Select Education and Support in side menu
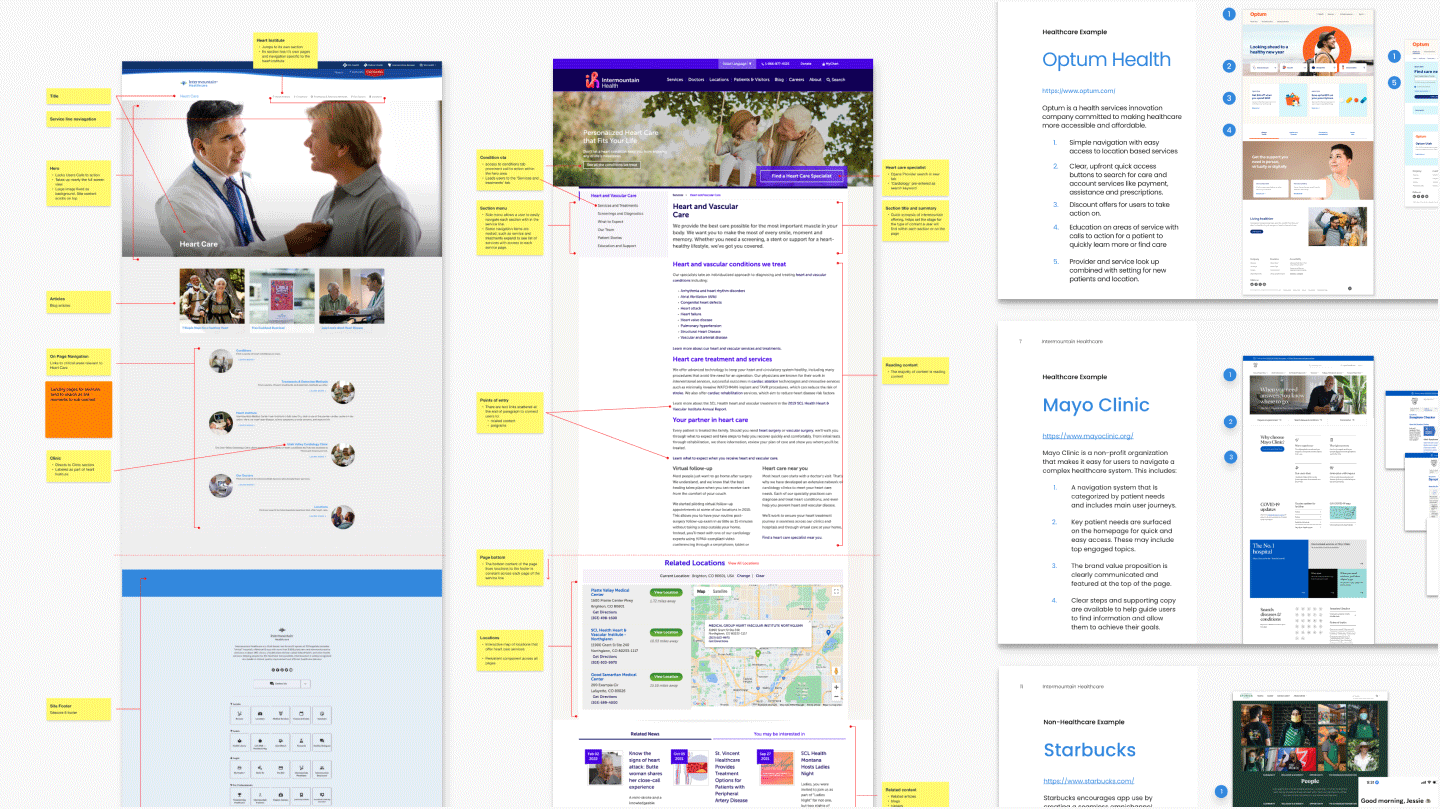This screenshot has height=809, width=1440. (617, 245)
